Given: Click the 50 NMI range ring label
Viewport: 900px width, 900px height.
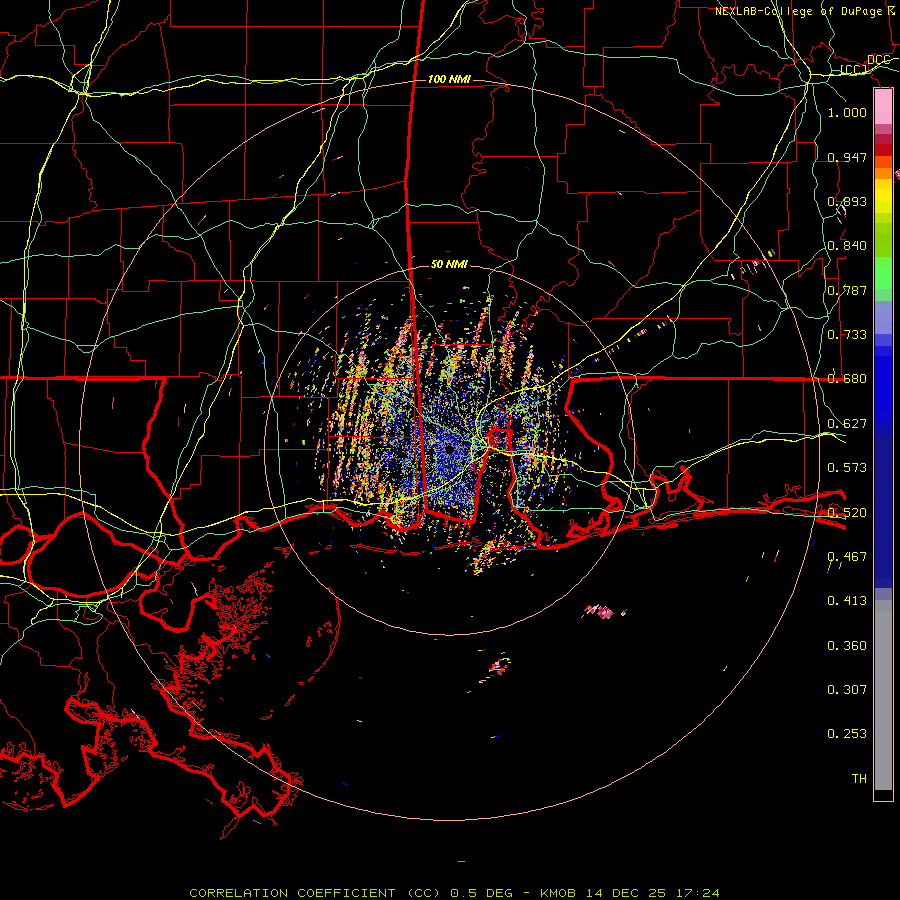Looking at the screenshot, I should 449,265.
